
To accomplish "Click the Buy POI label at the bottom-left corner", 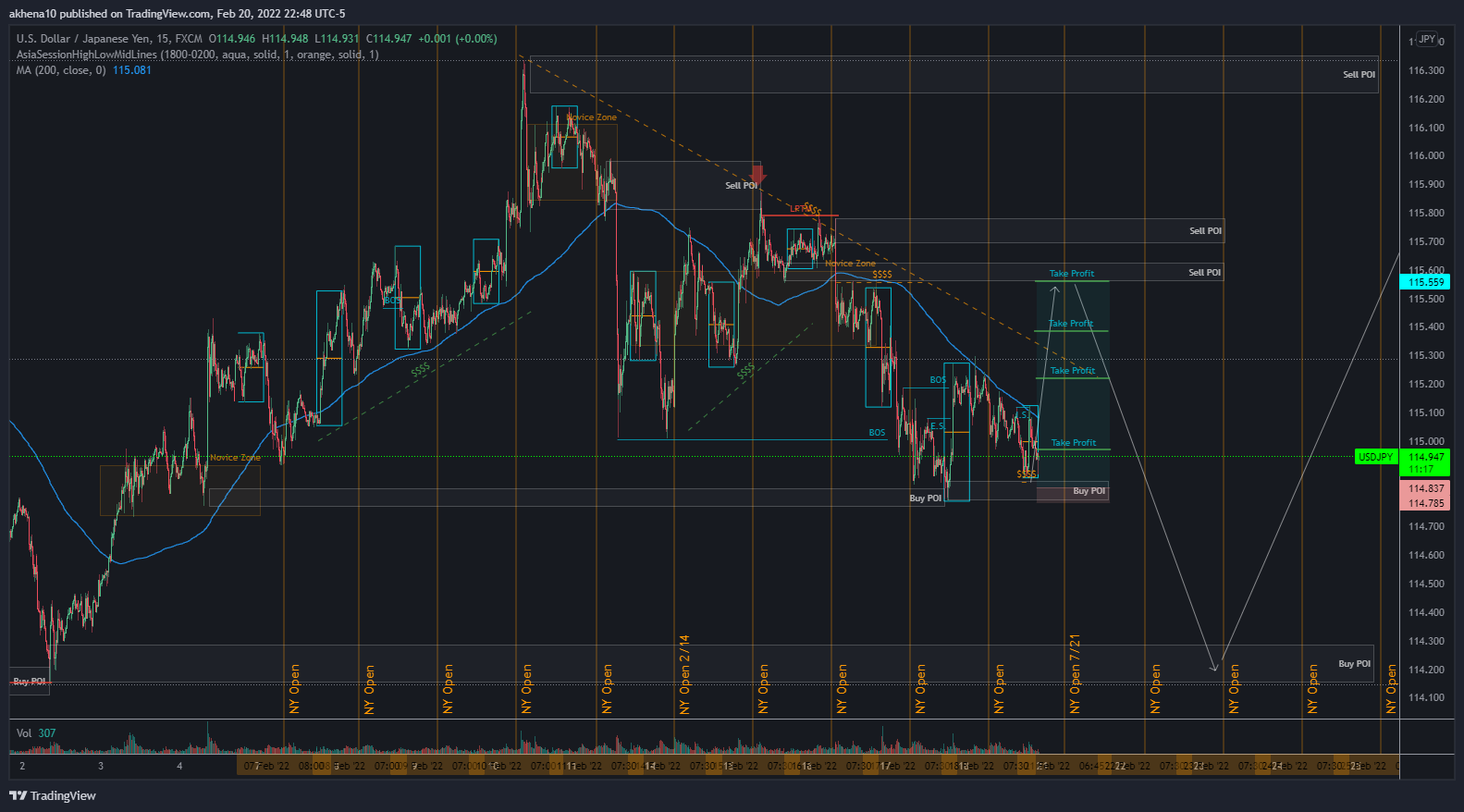I will point(30,682).
